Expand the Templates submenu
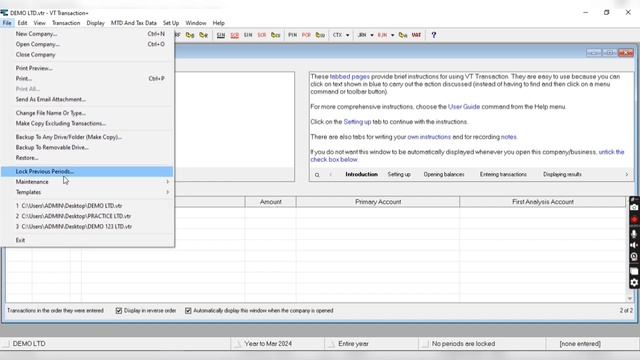Screen dimensions: 640x360 click(87, 192)
